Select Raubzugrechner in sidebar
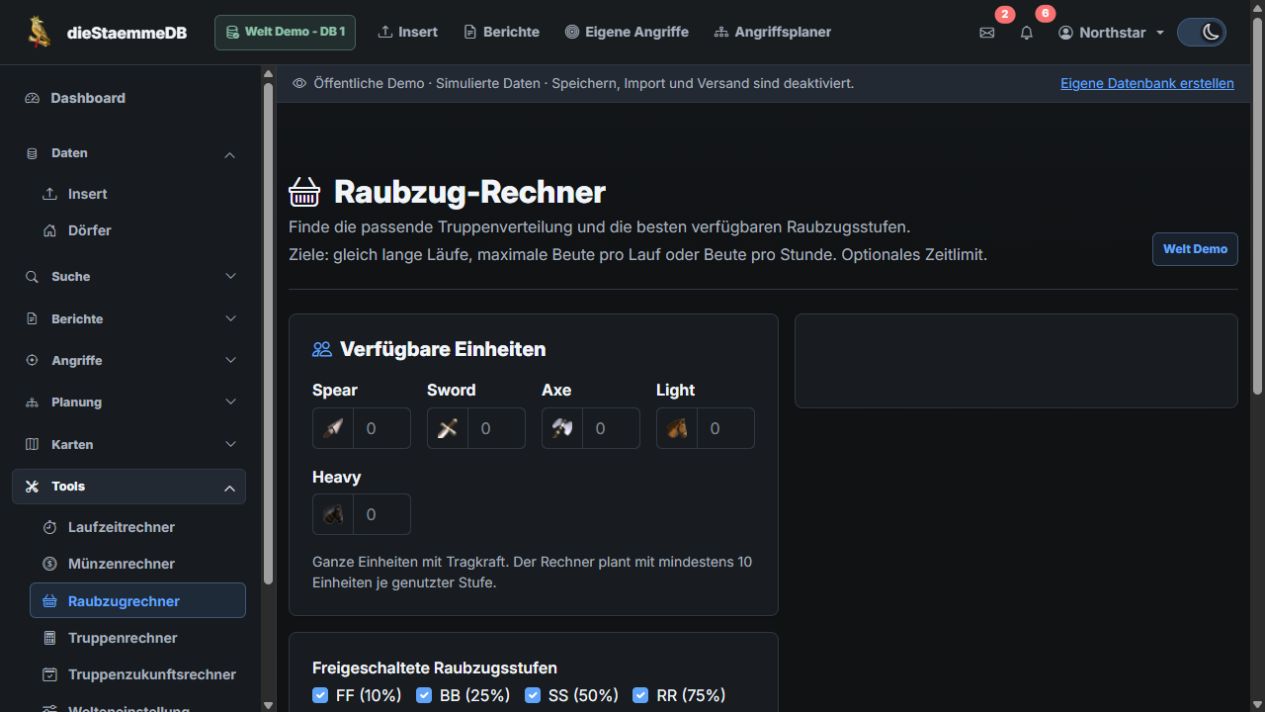This screenshot has width=1265, height=712. tap(138, 601)
